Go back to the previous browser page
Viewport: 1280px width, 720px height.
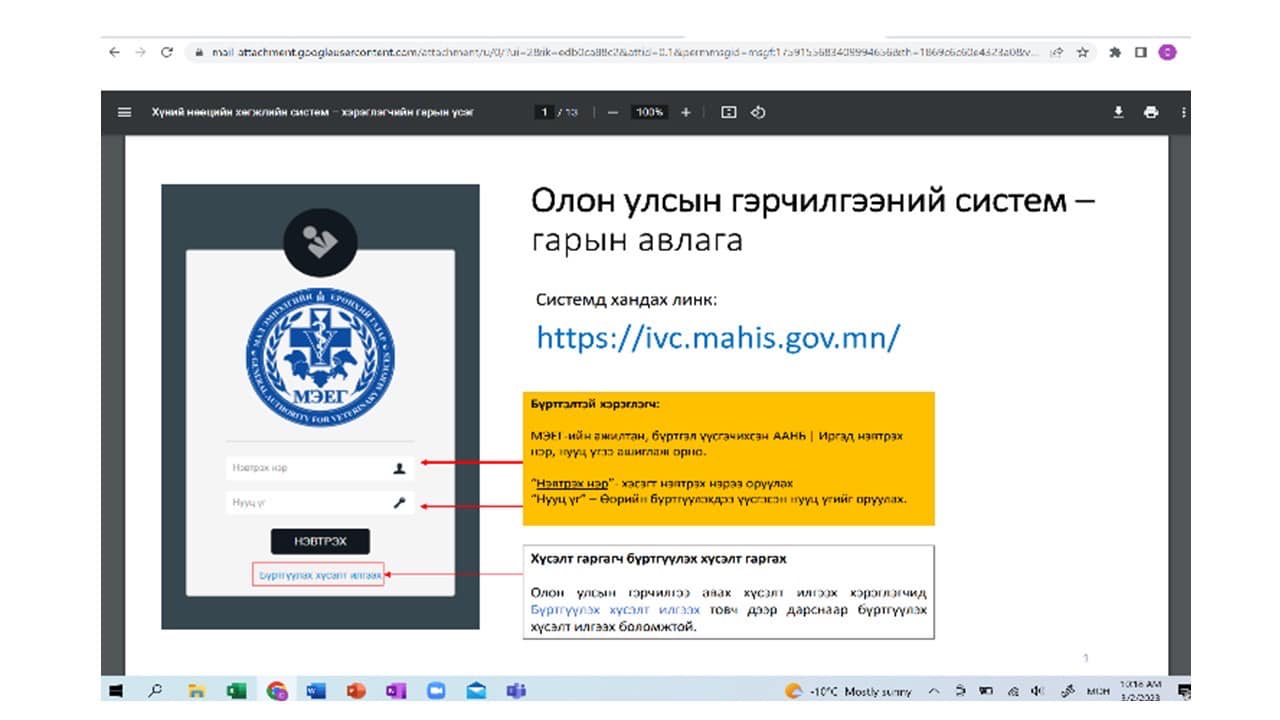click(x=114, y=52)
